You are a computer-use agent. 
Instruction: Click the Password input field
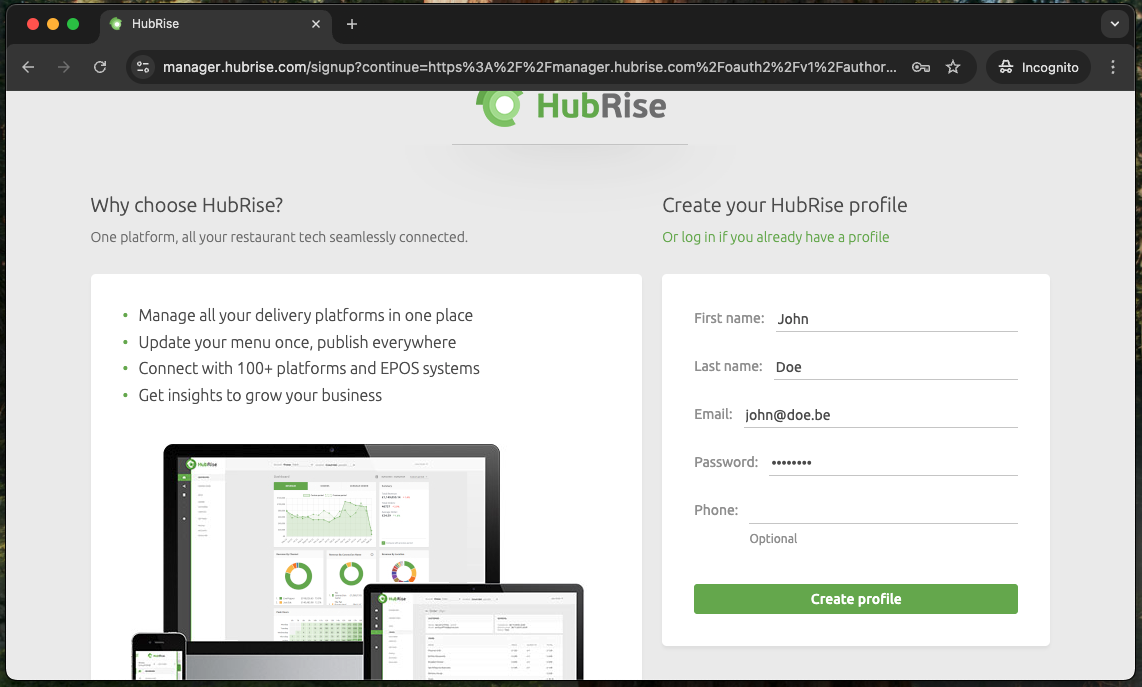[x=892, y=463]
